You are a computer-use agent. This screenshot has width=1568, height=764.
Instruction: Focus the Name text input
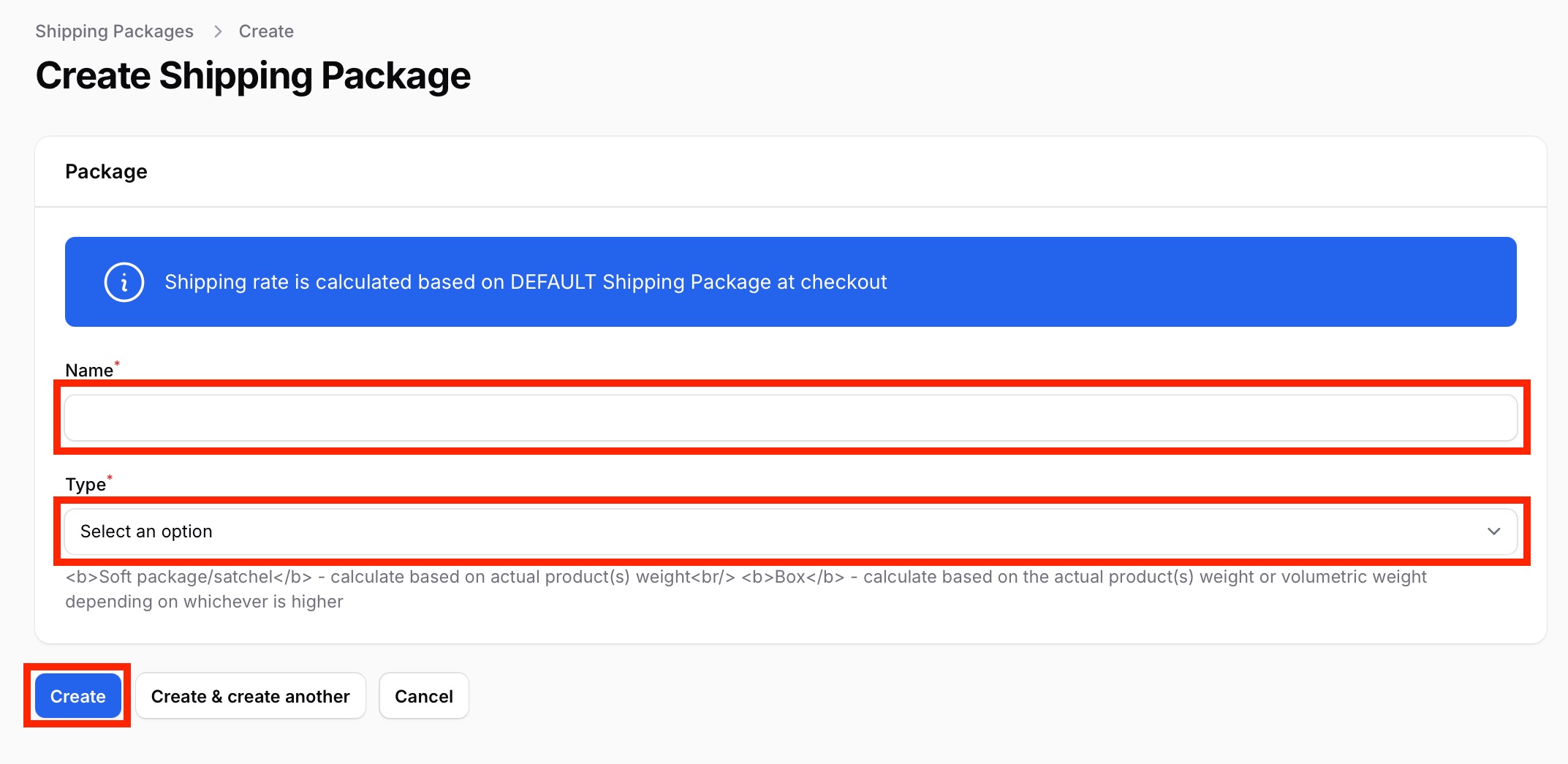pyautogui.click(x=791, y=418)
